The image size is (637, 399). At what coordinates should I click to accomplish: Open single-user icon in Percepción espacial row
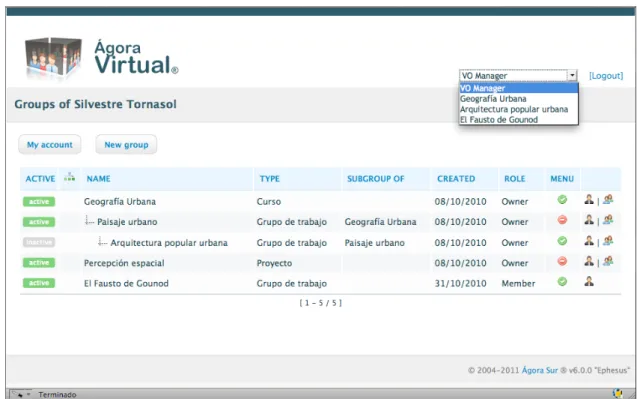[589, 261]
